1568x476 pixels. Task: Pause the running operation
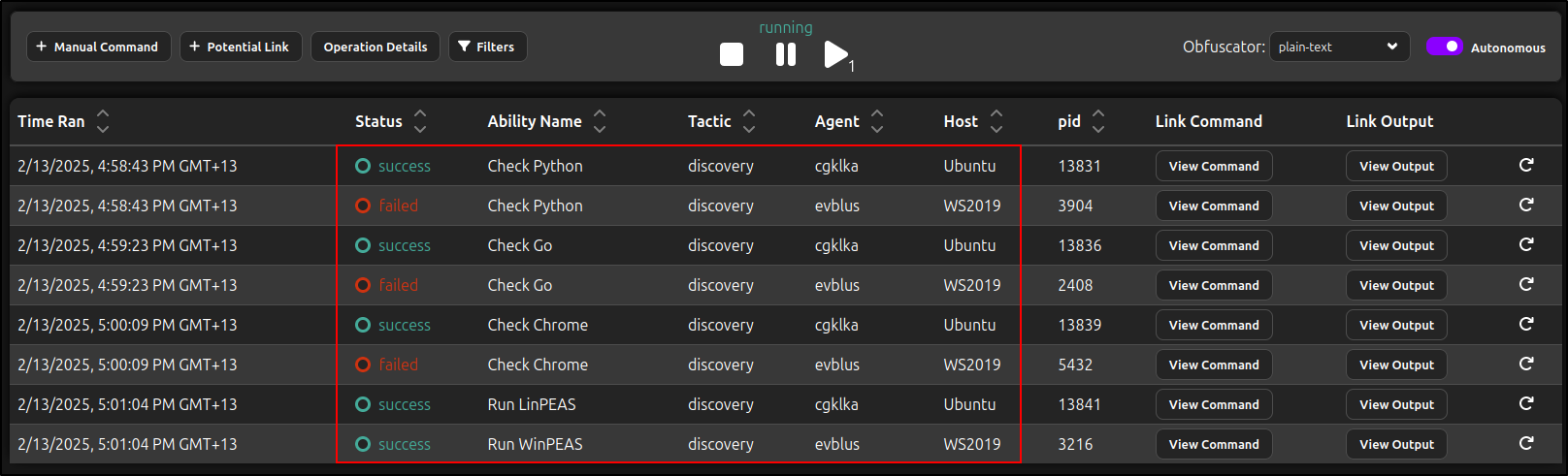click(x=786, y=54)
